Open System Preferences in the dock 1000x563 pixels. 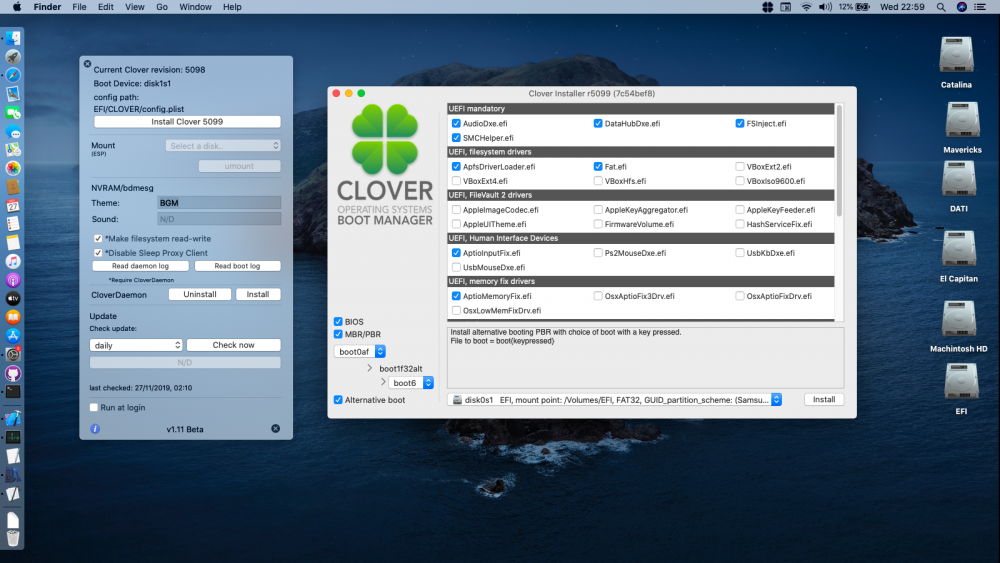[x=13, y=355]
